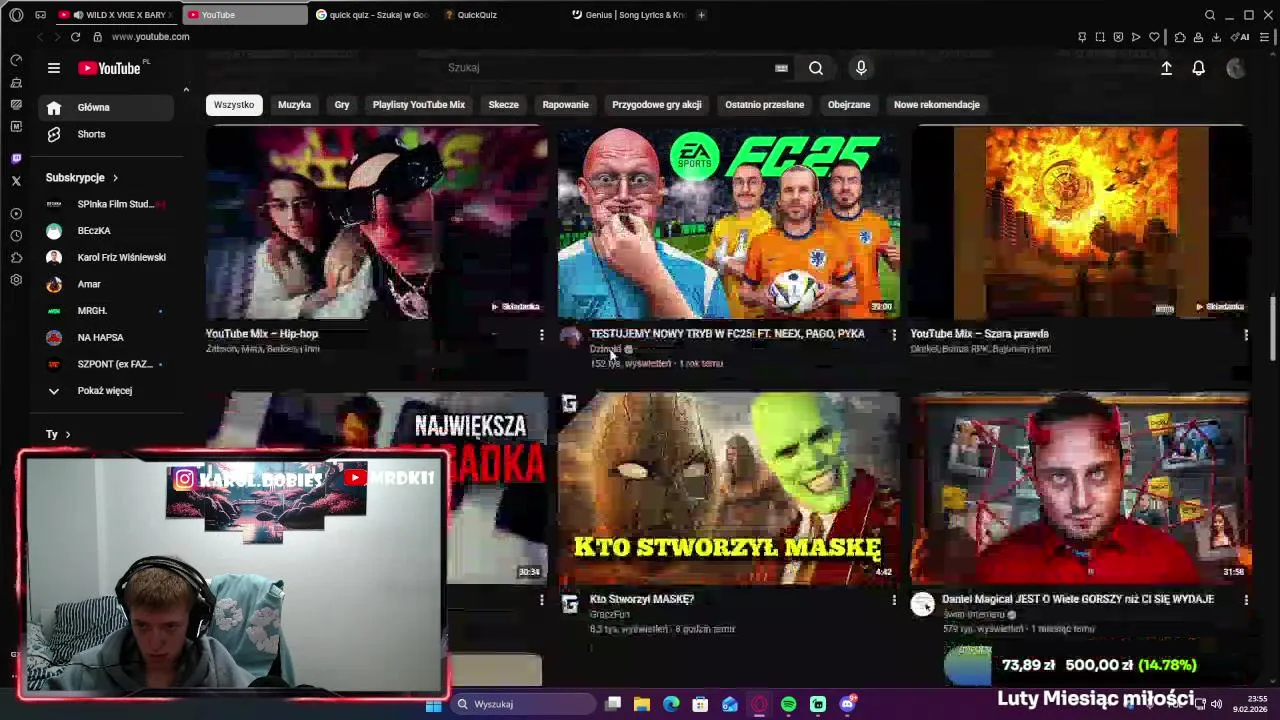Open the options menu for TESTUJEMY NOWY TRYB W FC25 video
Viewport: 1280px width, 720px height.
894,335
